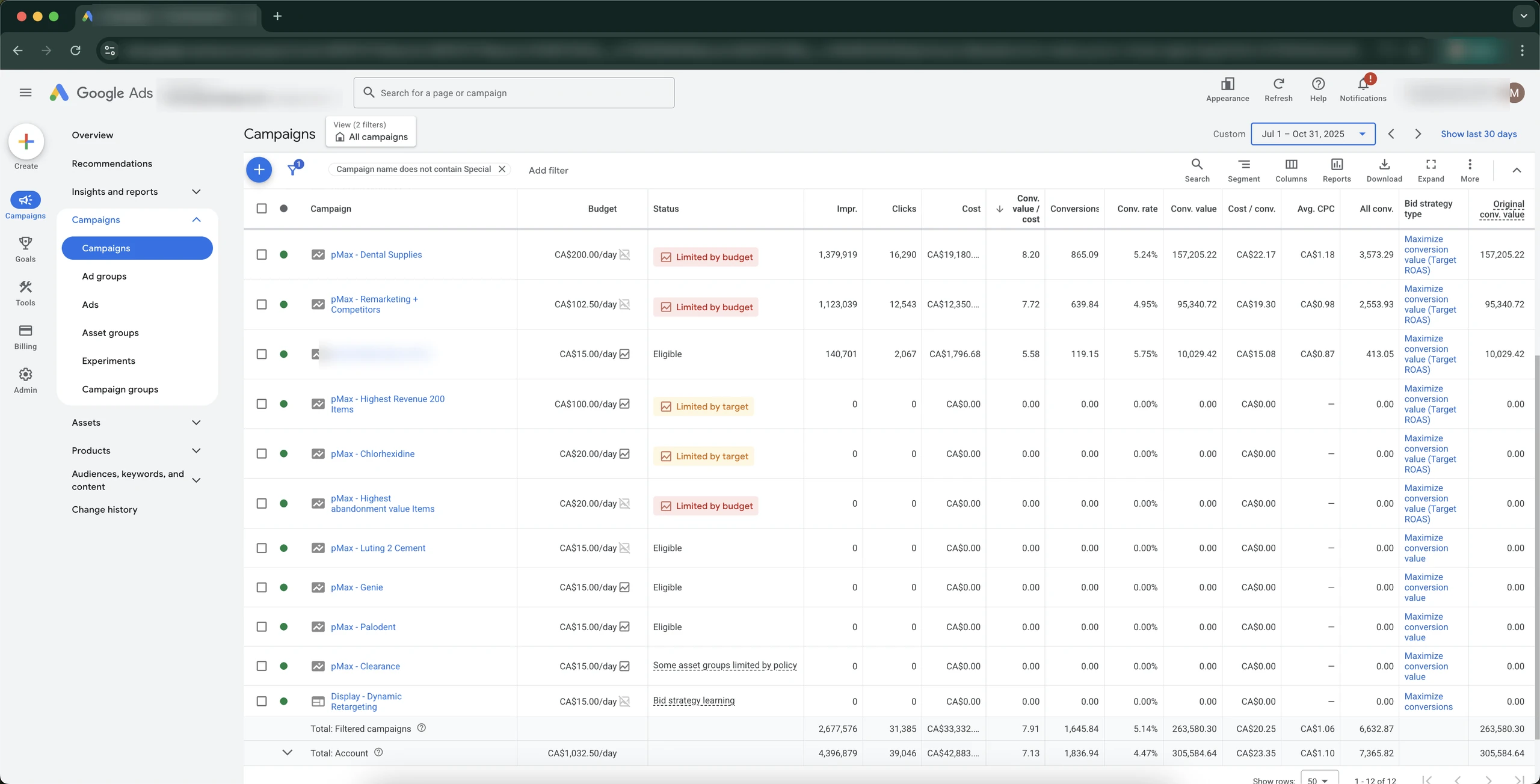Remove the 'does not contain Special' filter

coord(502,169)
